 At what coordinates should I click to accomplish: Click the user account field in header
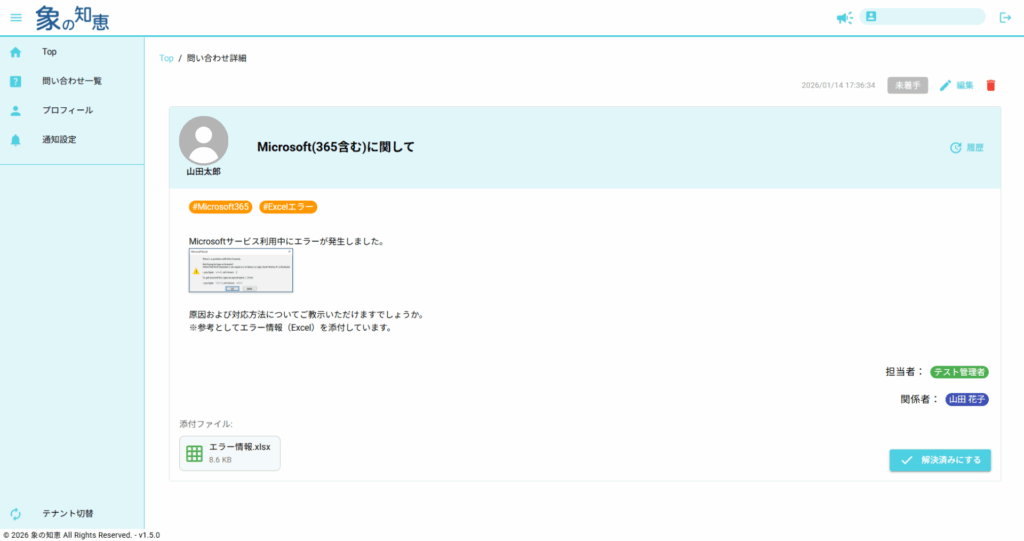(922, 17)
